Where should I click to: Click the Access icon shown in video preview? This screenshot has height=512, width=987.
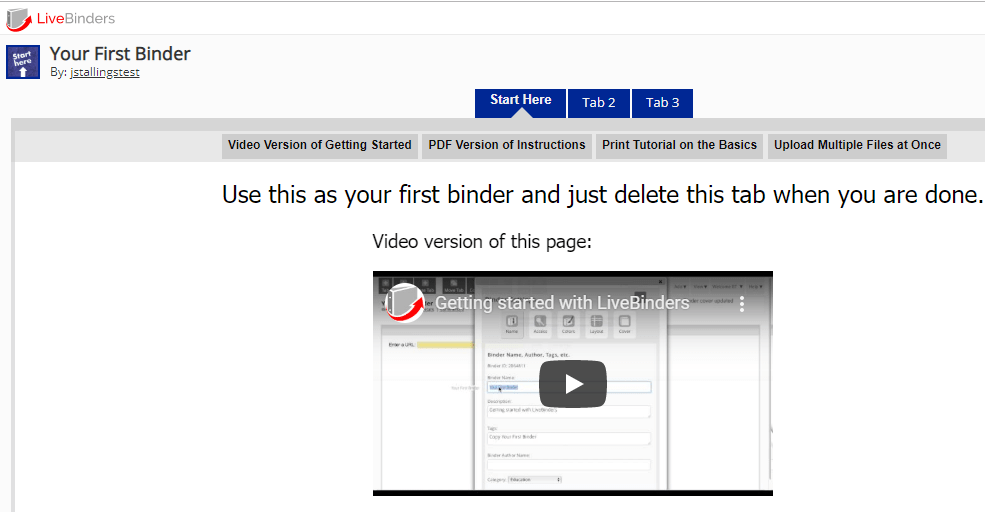pos(540,324)
